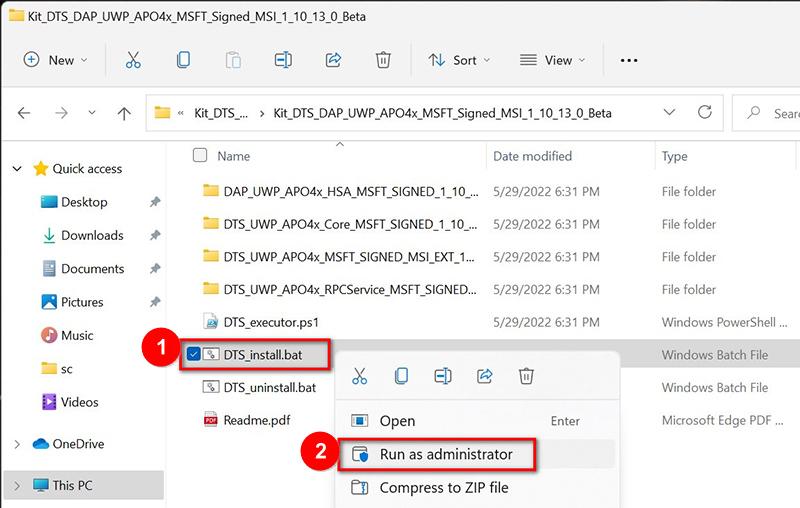
Task: Expand the address bar history dropdown
Action: pos(669,112)
